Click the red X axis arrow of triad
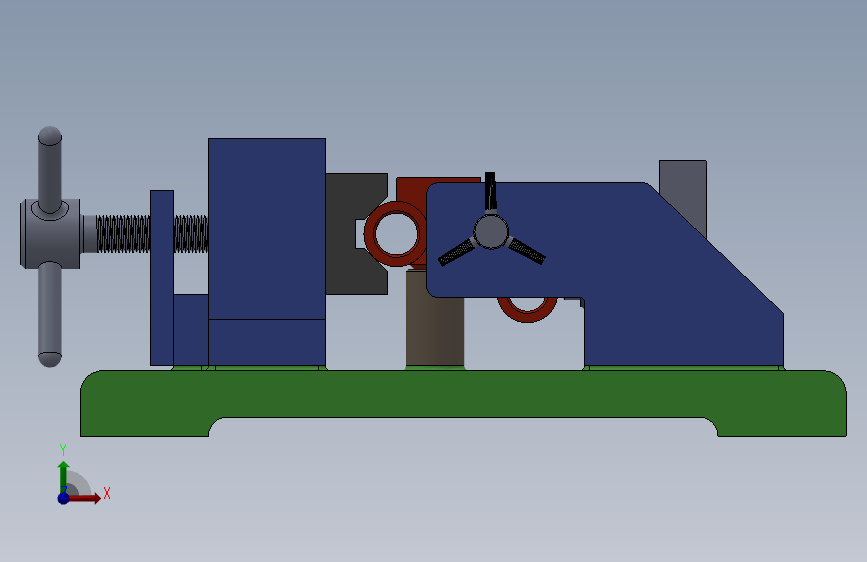 tap(84, 498)
